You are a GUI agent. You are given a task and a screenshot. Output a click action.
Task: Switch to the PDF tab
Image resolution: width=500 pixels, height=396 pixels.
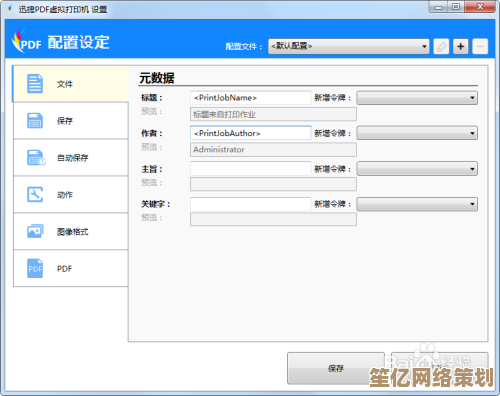(71, 268)
